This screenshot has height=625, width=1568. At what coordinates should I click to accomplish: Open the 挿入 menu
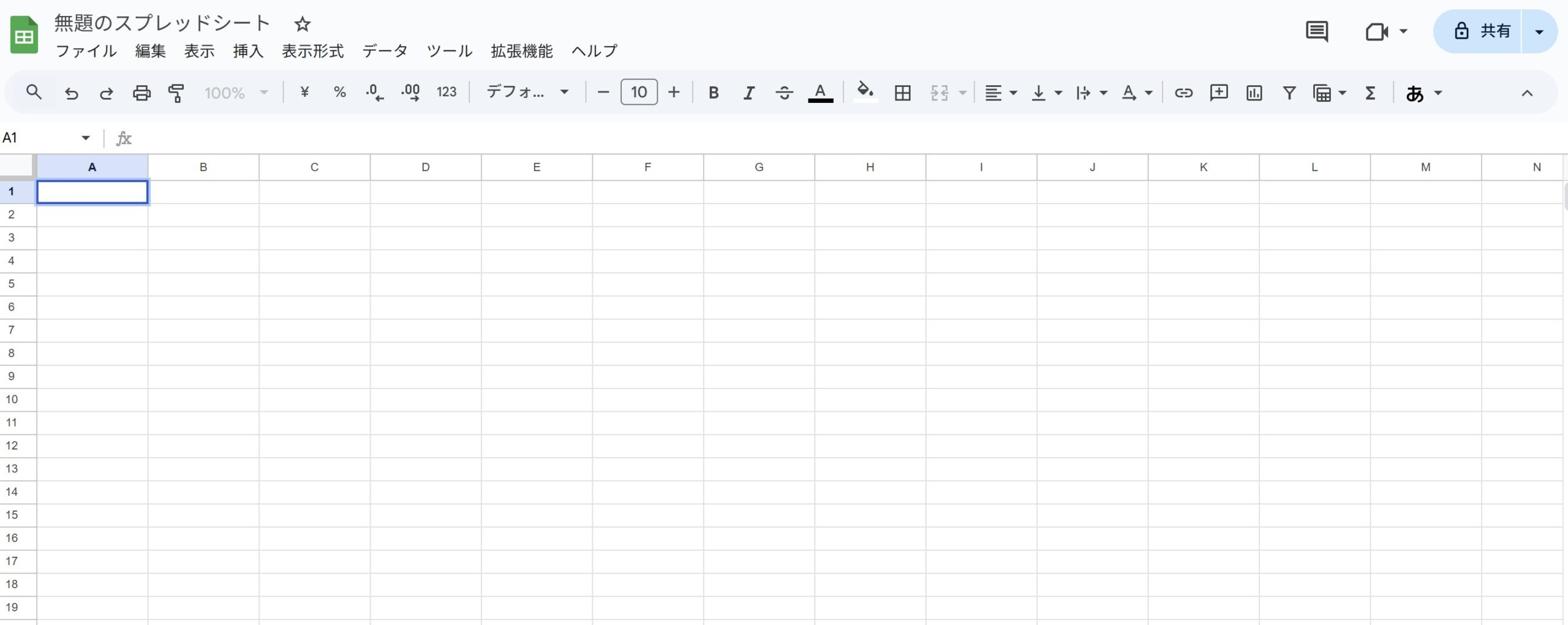[x=248, y=51]
